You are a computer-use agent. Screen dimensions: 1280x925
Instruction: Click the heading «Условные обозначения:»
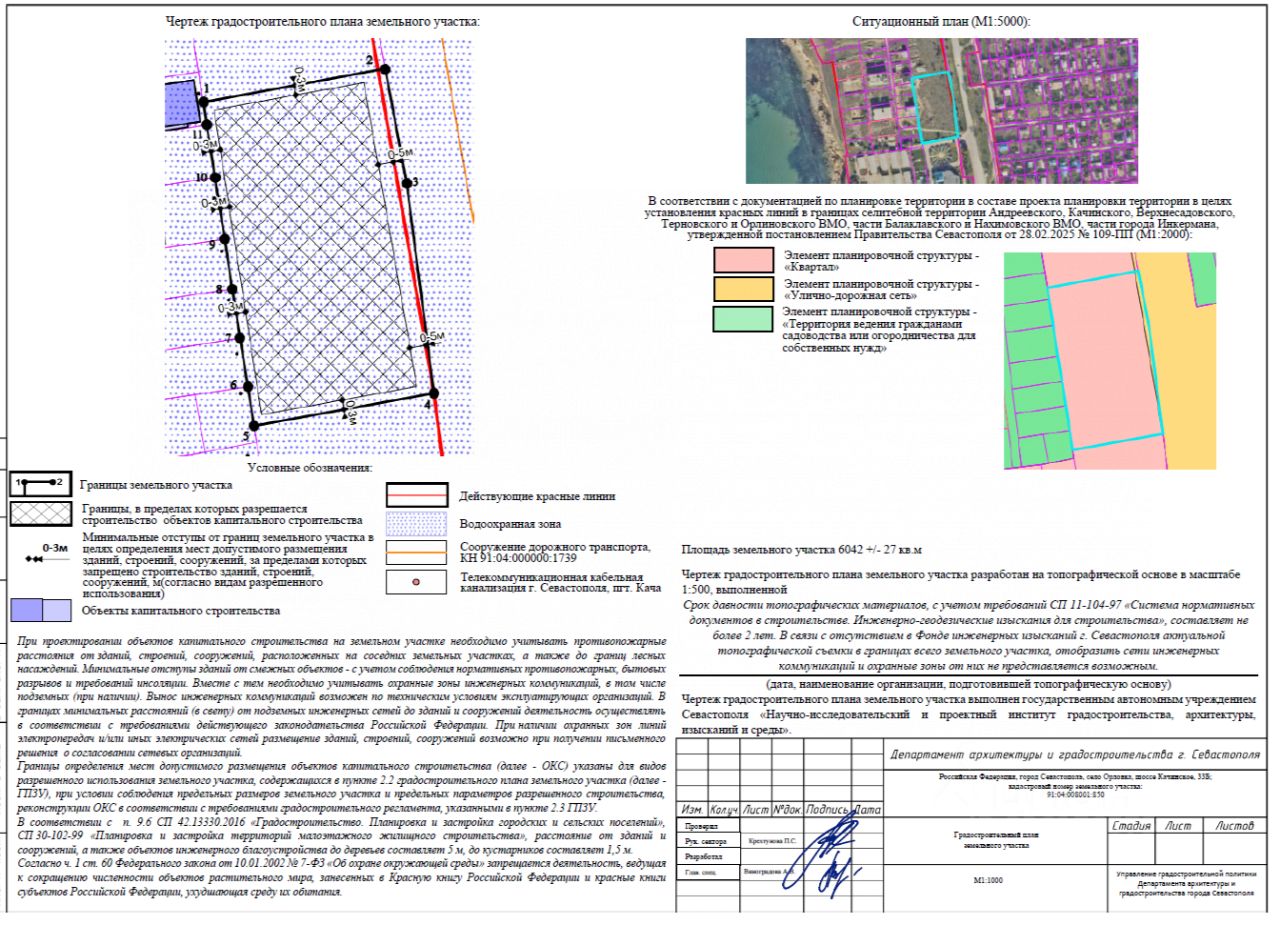[x=310, y=467]
